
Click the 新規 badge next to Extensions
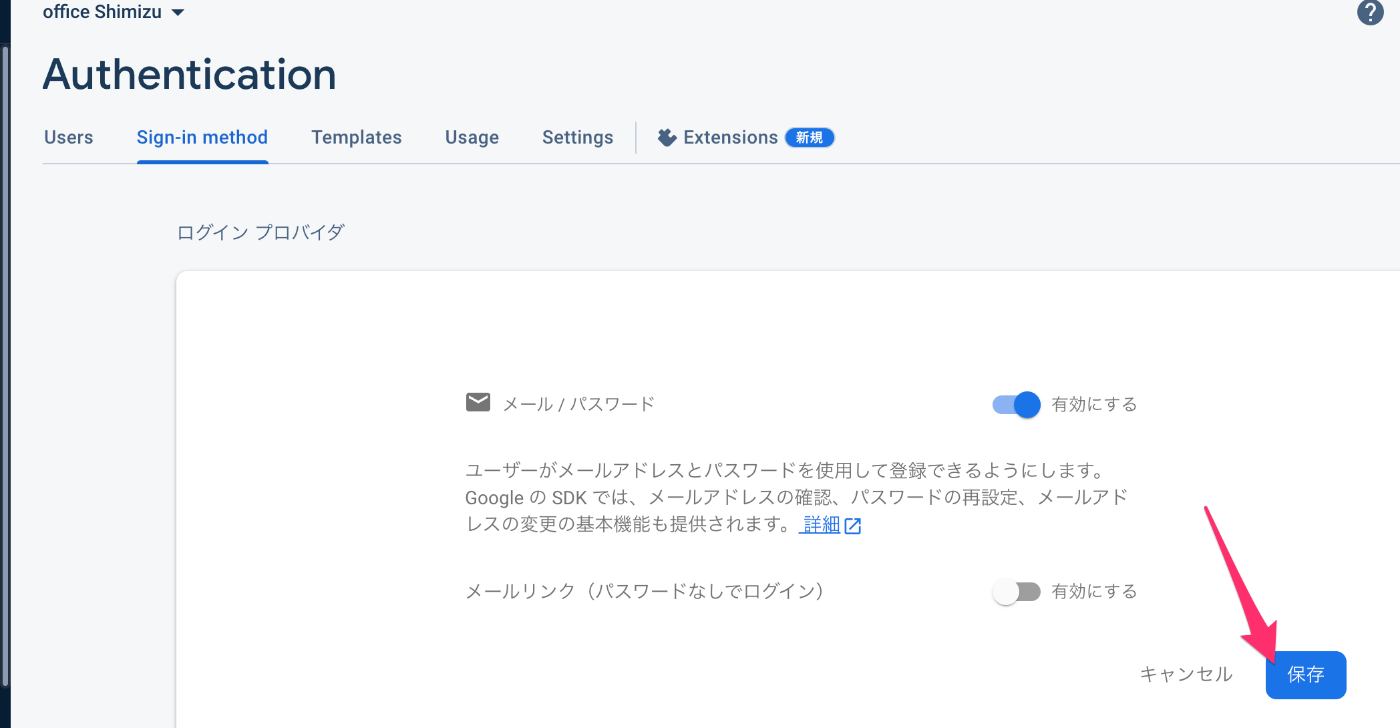coord(809,138)
